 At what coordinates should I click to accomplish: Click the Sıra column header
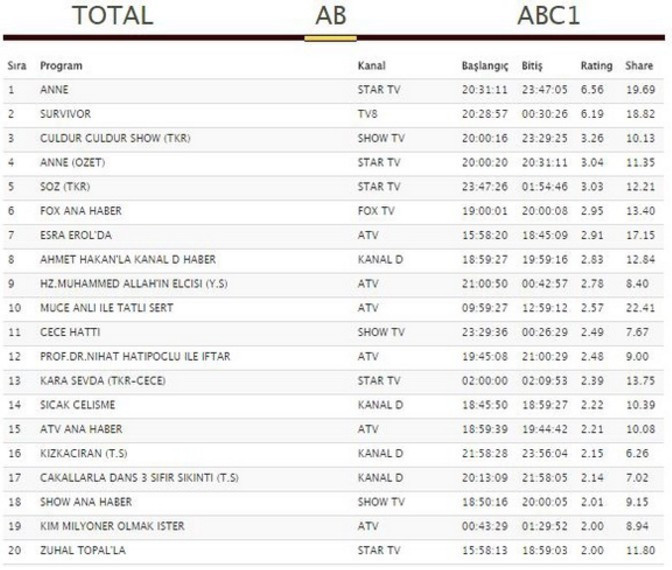[17, 66]
